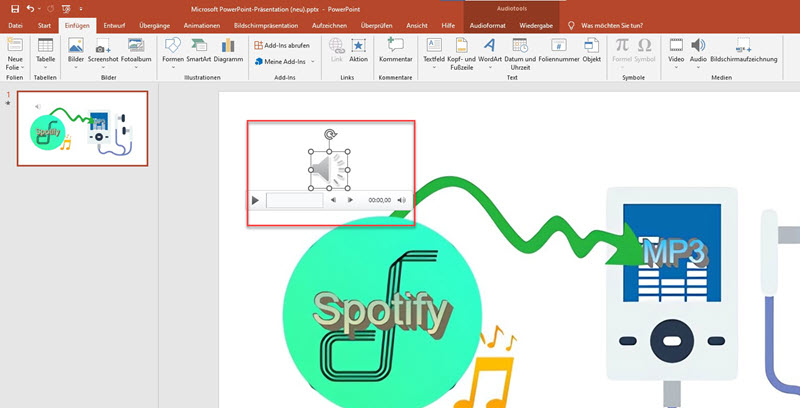The width and height of the screenshot is (800, 408).
Task: Click the Audio media icon
Action: (698, 45)
